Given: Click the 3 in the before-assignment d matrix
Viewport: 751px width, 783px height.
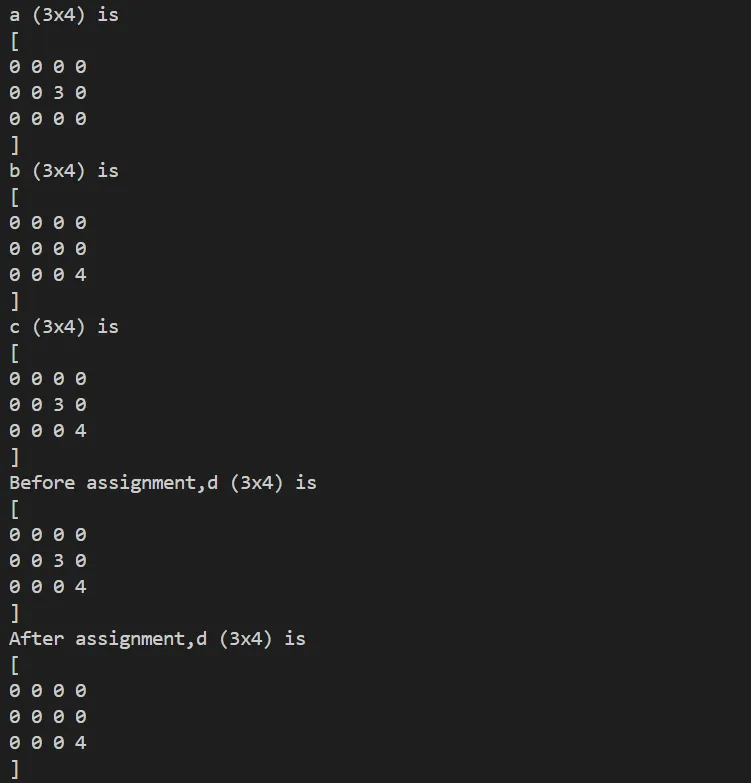Looking at the screenshot, I should 58,561.
